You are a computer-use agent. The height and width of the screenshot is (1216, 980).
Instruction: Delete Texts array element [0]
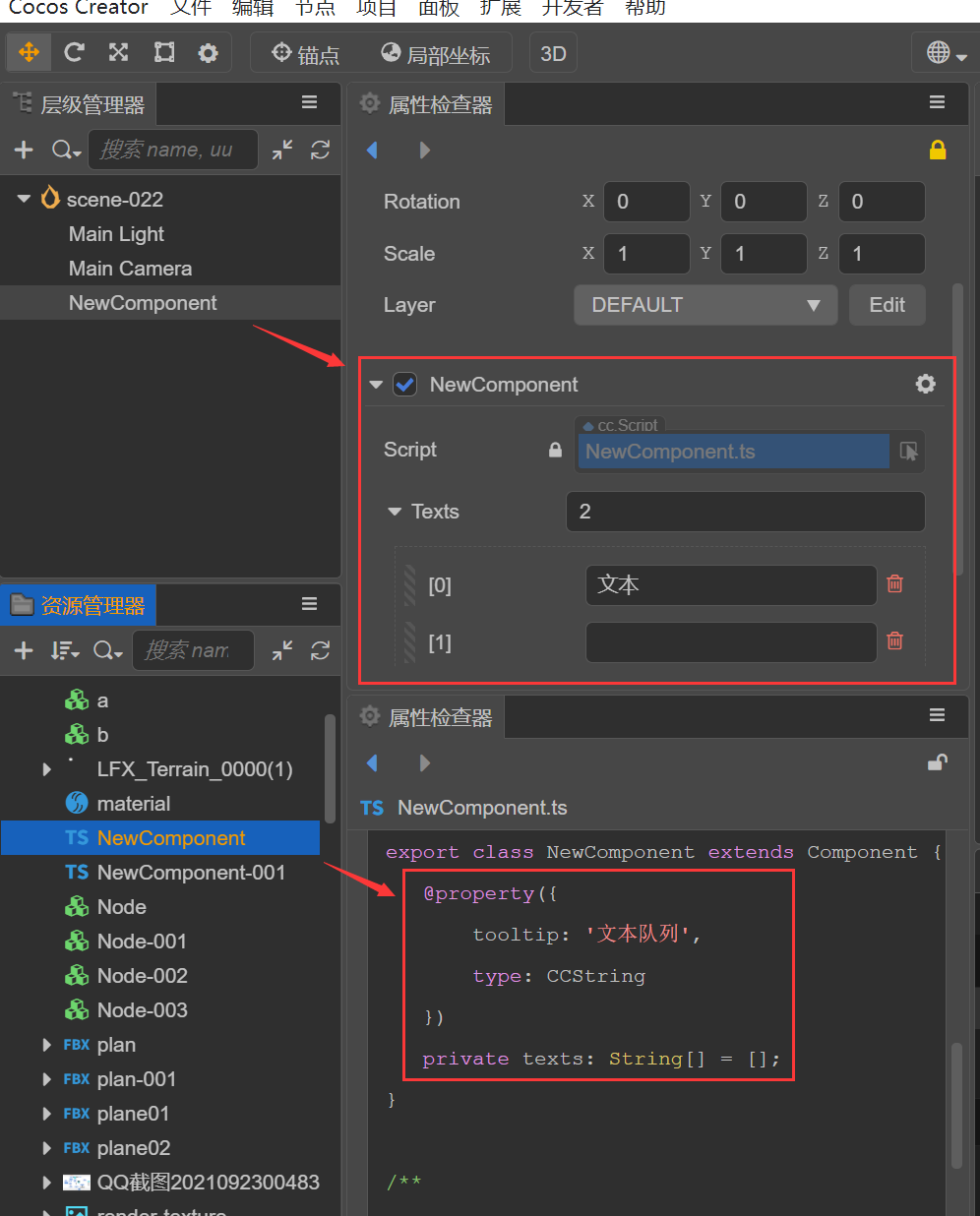[894, 583]
